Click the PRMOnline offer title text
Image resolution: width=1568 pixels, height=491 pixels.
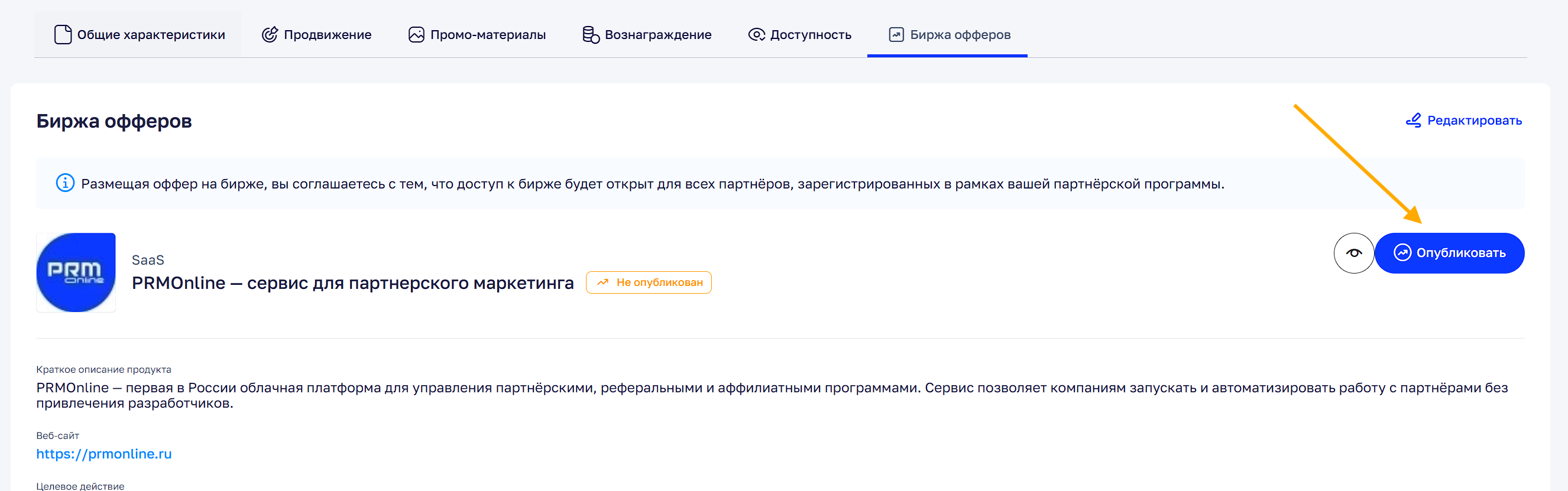[x=352, y=283]
